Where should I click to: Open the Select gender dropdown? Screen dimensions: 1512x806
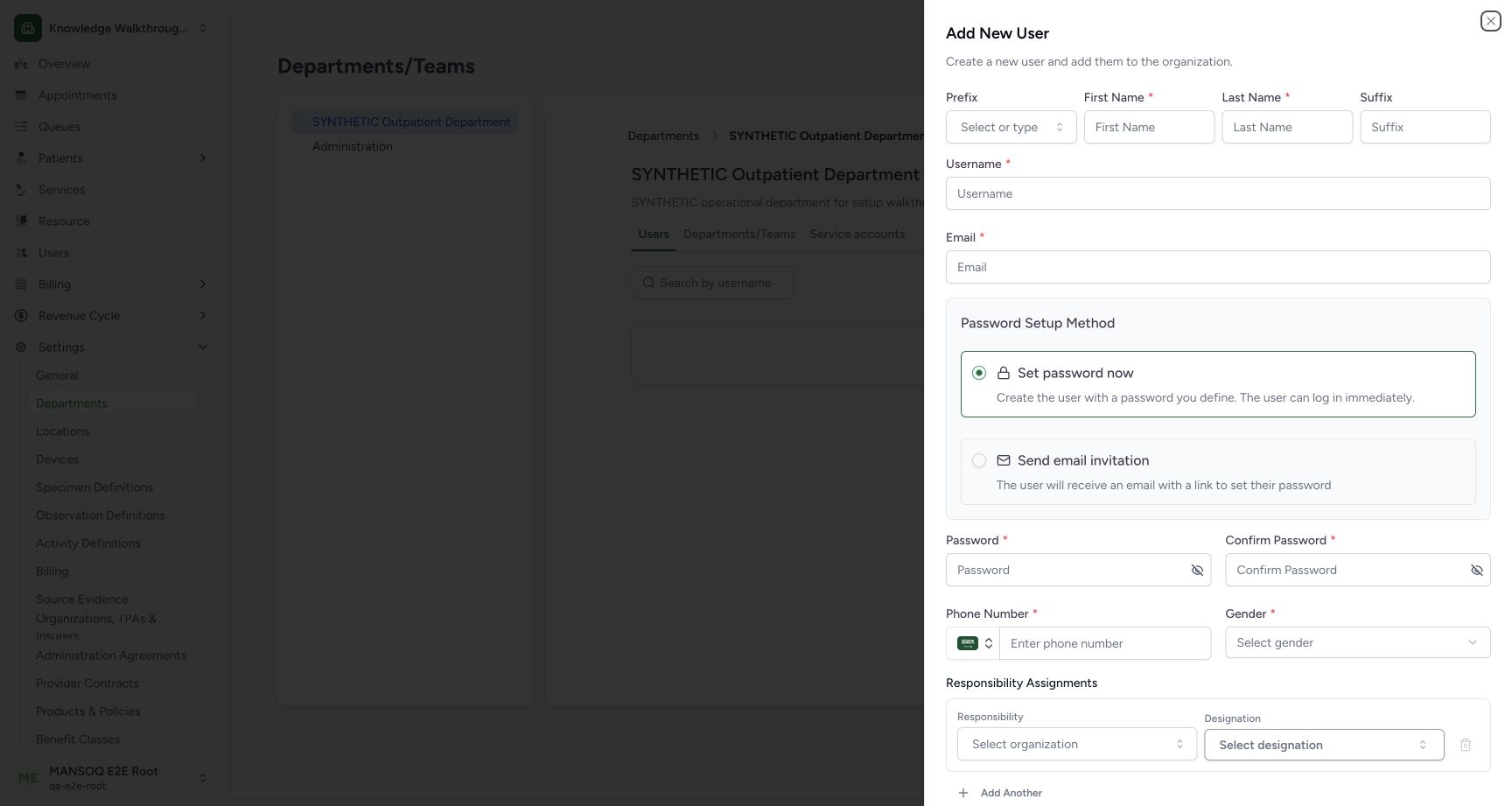coord(1358,642)
